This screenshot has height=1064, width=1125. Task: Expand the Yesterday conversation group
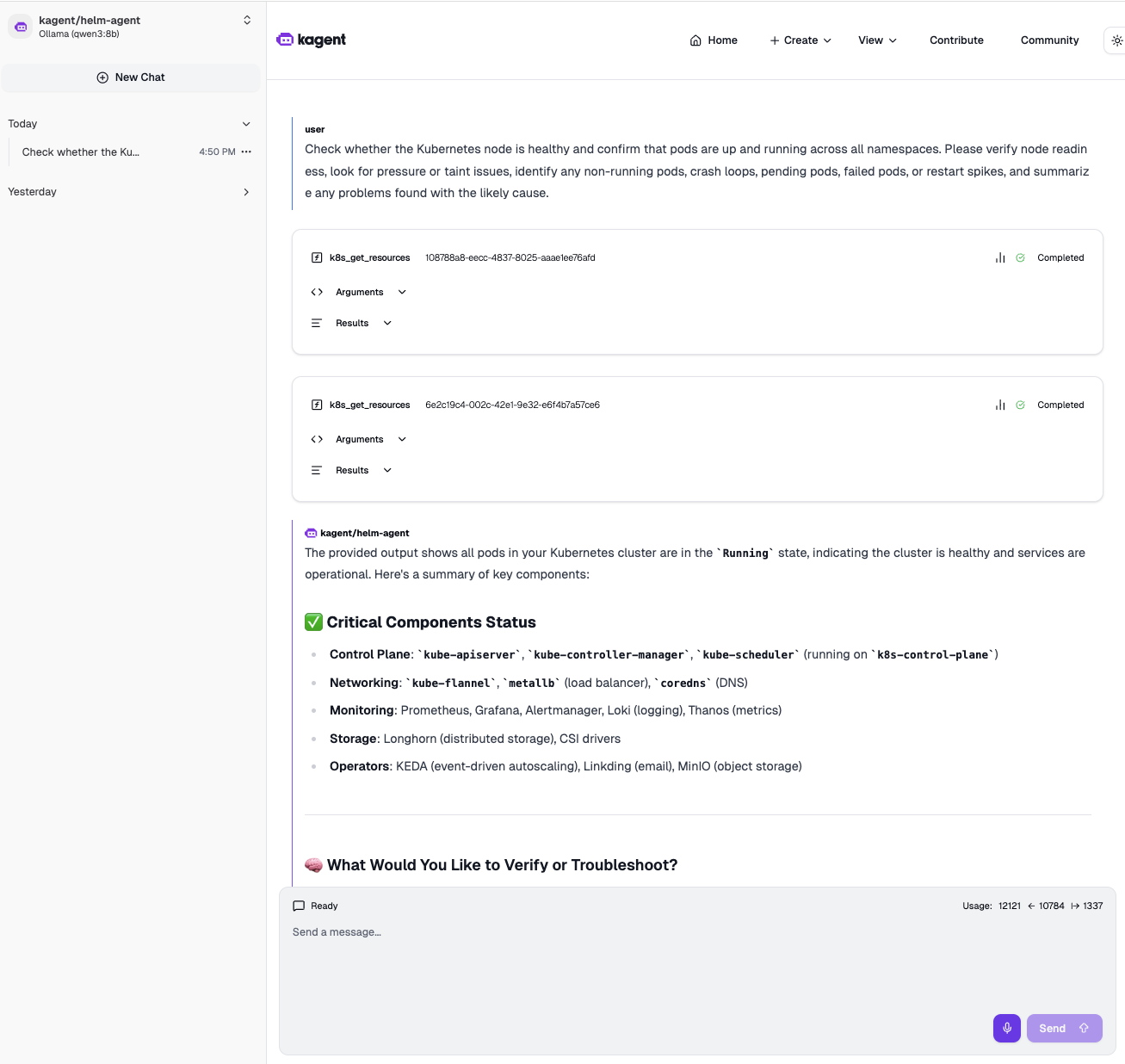[x=246, y=192]
